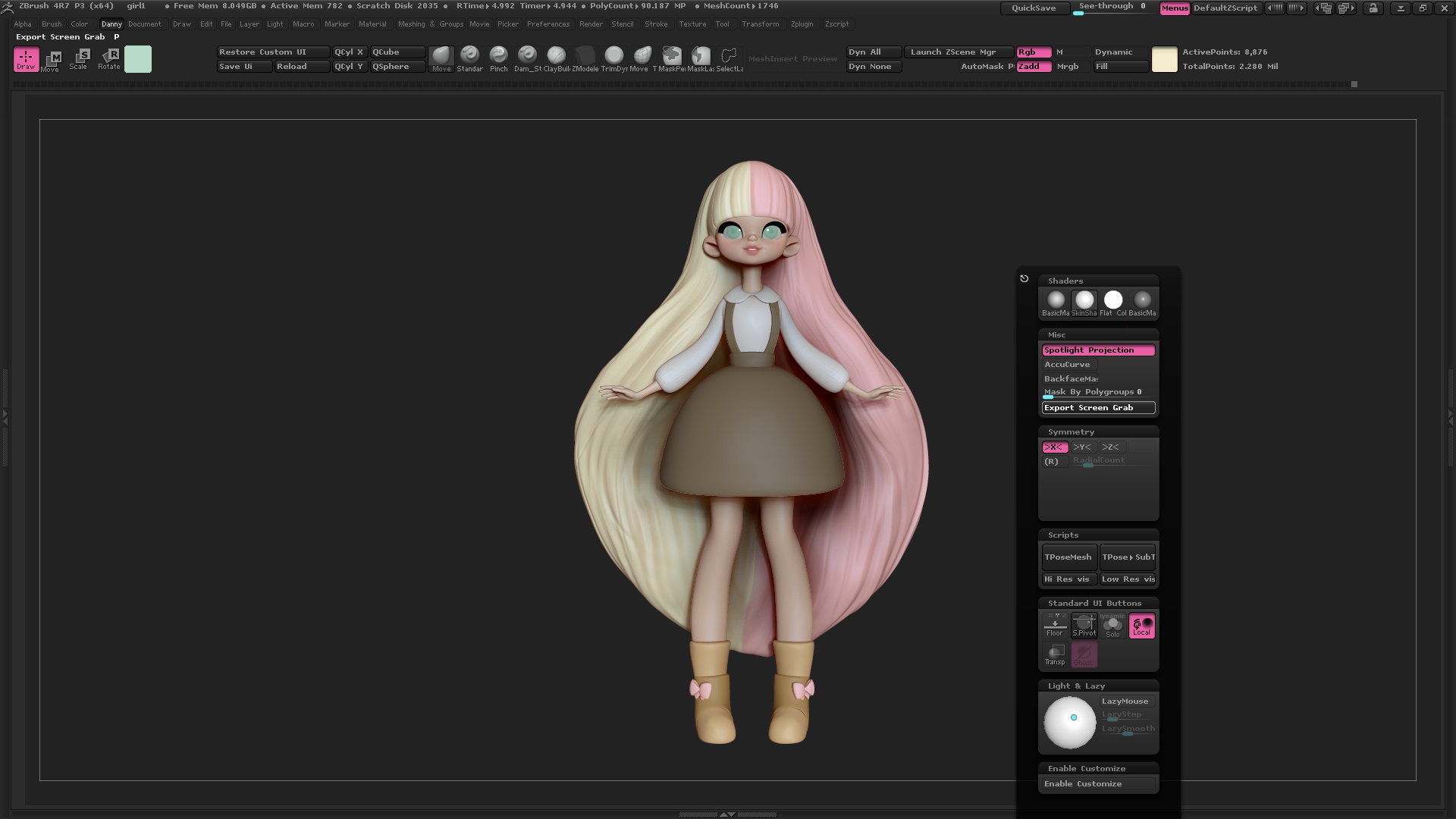Image resolution: width=1456 pixels, height=819 pixels.
Task: Choose the MaskPen brush
Action: 671,59
